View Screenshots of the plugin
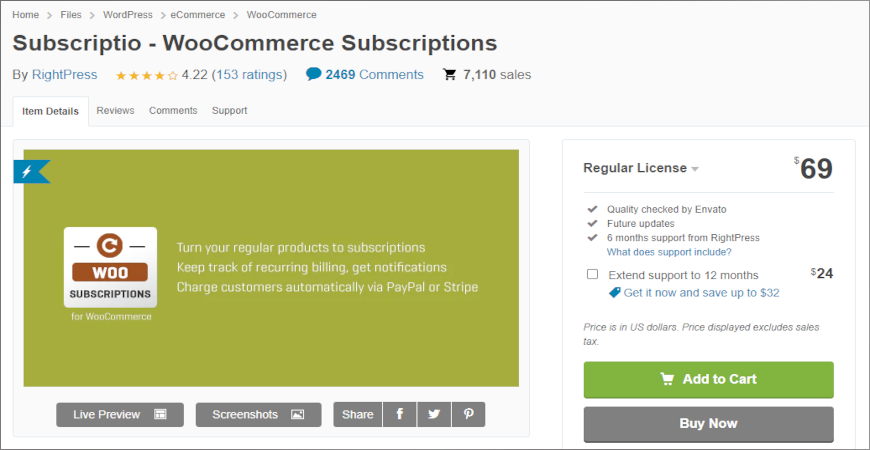The height and width of the screenshot is (450, 870). 258,415
